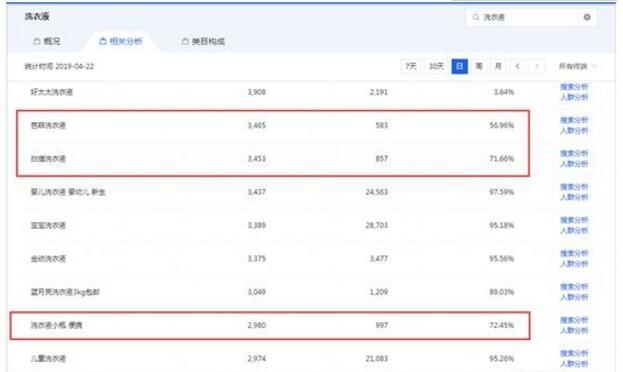Open 人群分析 for the 2,980 row

pos(574,331)
